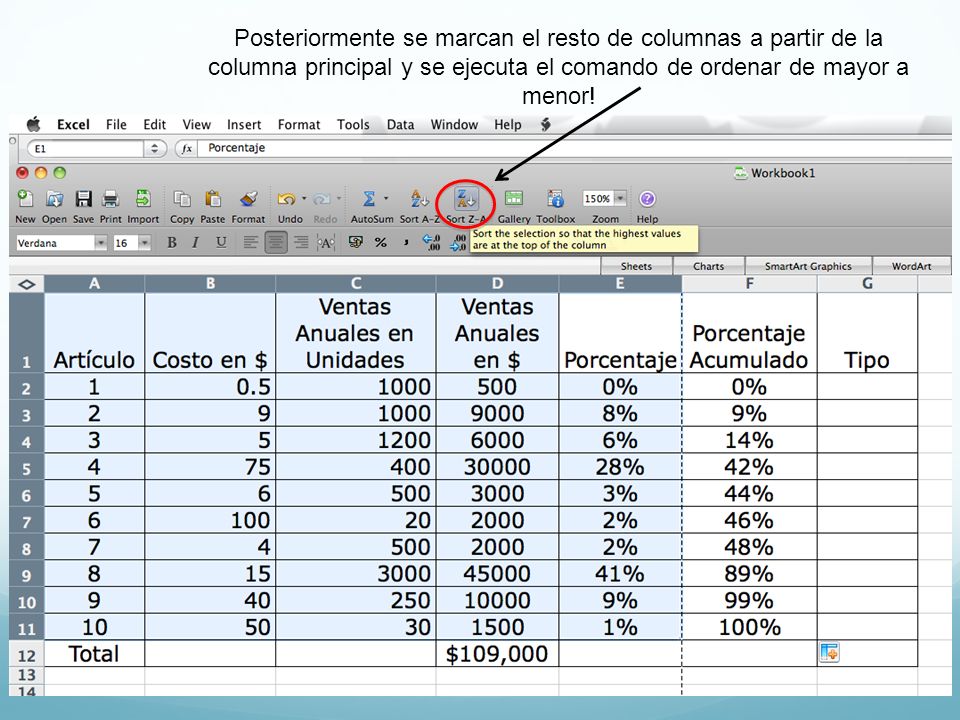Toggle Bold formatting

(x=172, y=242)
